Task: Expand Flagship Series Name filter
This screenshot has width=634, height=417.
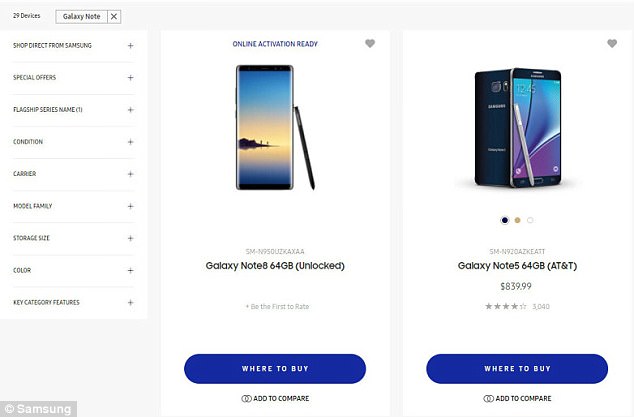Action: click(130, 110)
